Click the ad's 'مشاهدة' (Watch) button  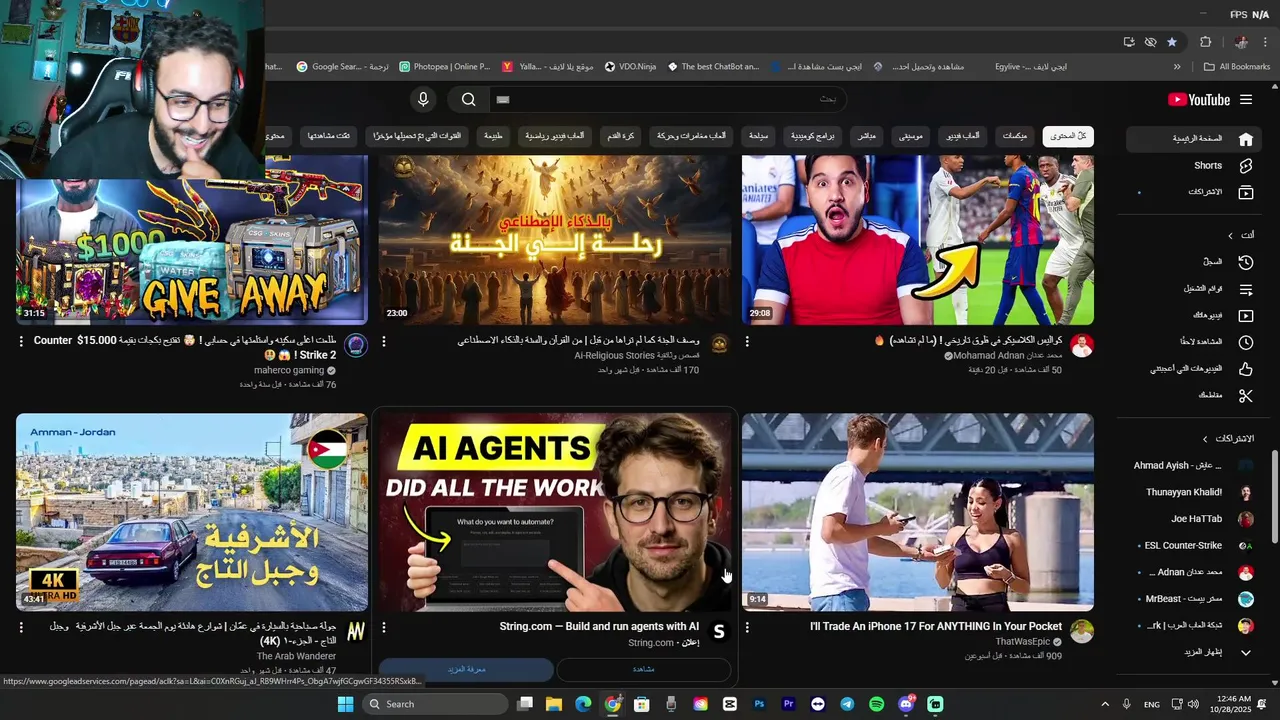point(643,669)
